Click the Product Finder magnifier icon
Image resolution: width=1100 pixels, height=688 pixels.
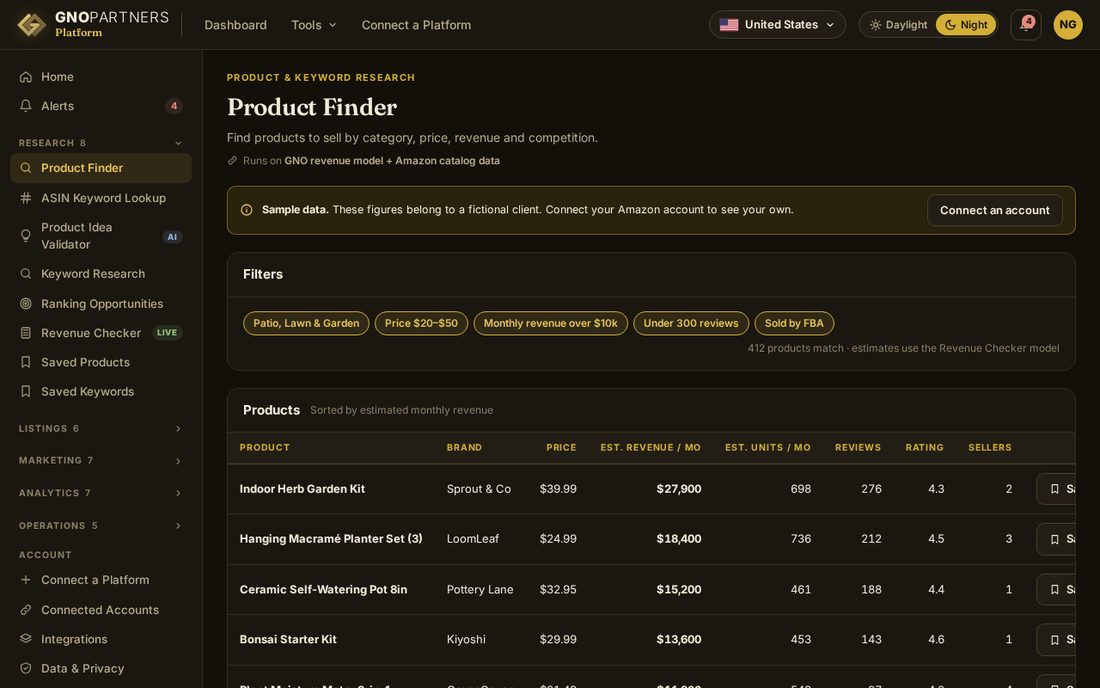click(26, 168)
